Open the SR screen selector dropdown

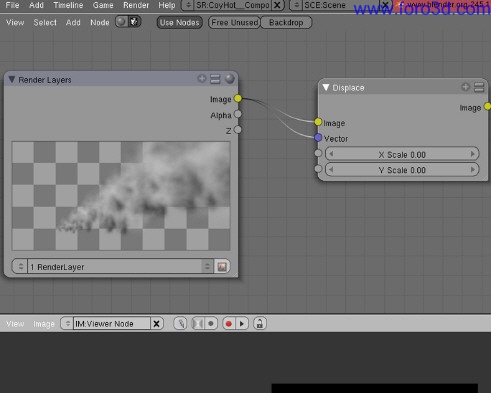coord(188,5)
